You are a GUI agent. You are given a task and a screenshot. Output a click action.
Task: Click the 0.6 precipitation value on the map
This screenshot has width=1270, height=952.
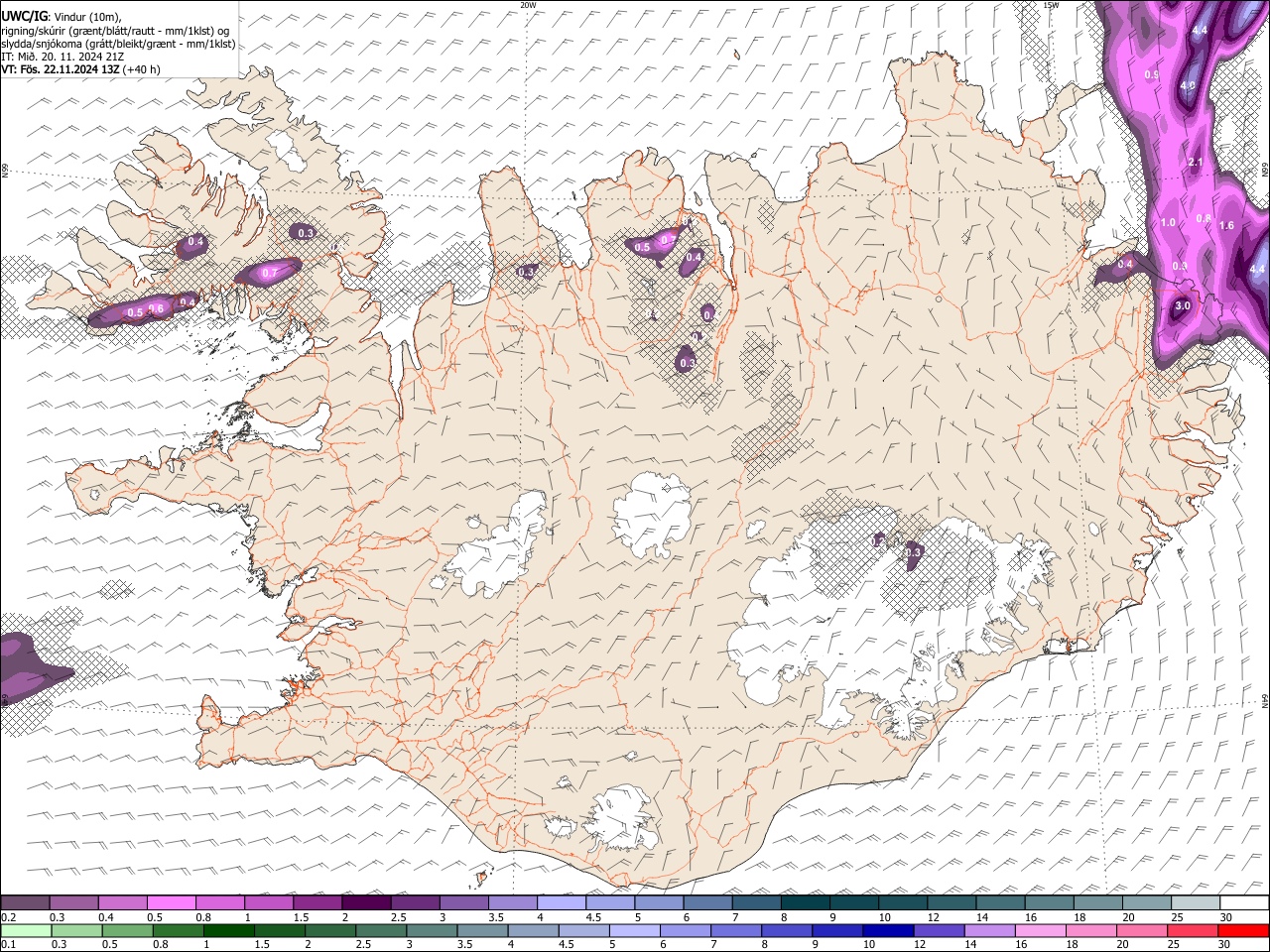156,309
